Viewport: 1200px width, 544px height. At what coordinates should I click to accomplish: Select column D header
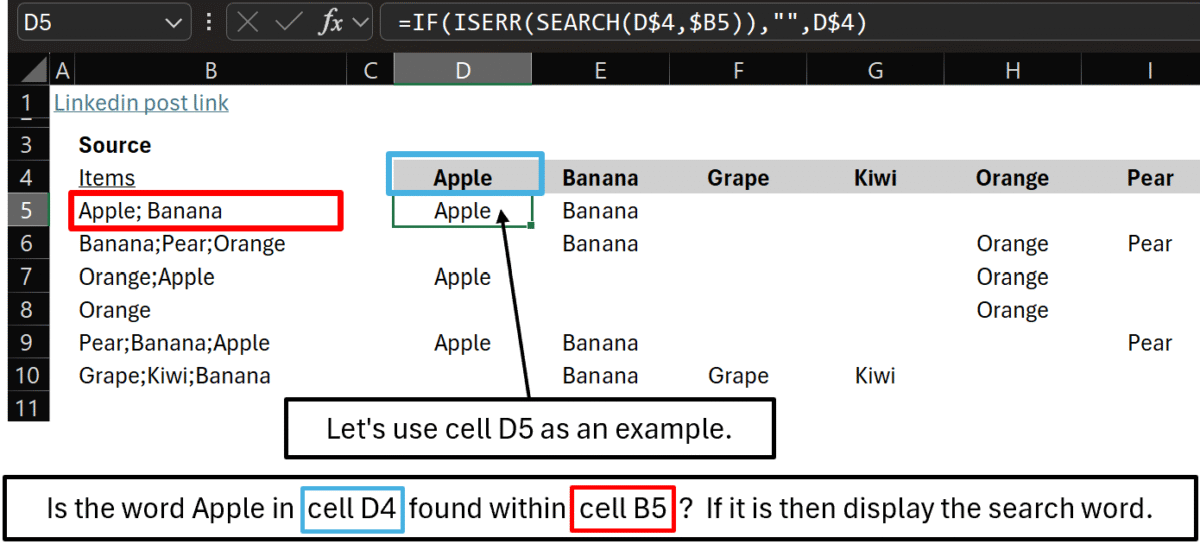coord(462,70)
